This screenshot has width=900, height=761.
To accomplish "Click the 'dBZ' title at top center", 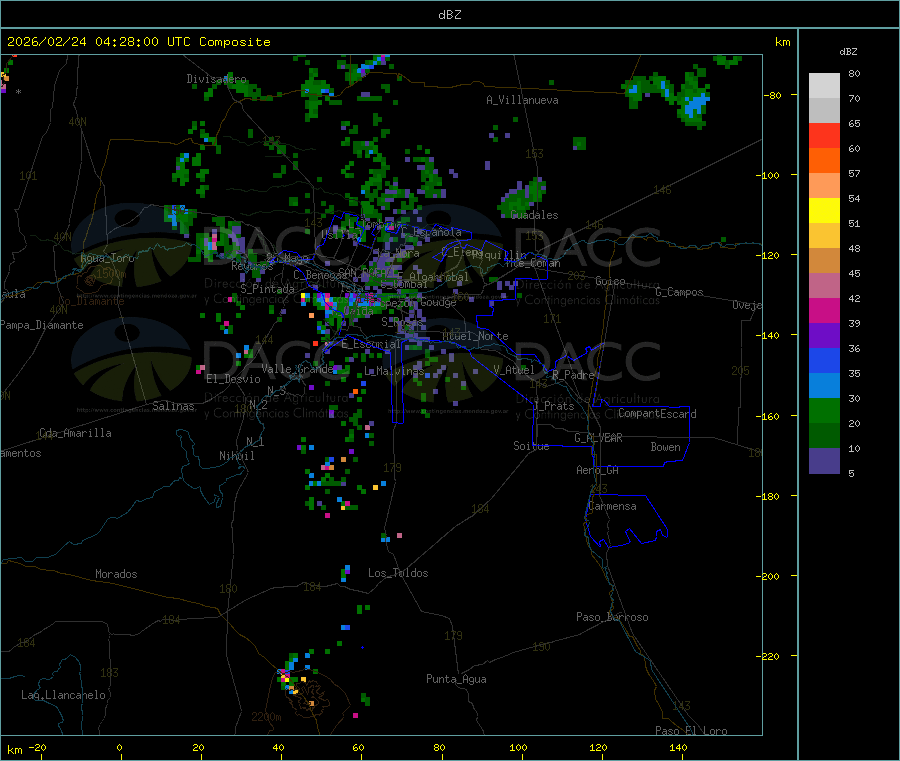I will 449,15.
